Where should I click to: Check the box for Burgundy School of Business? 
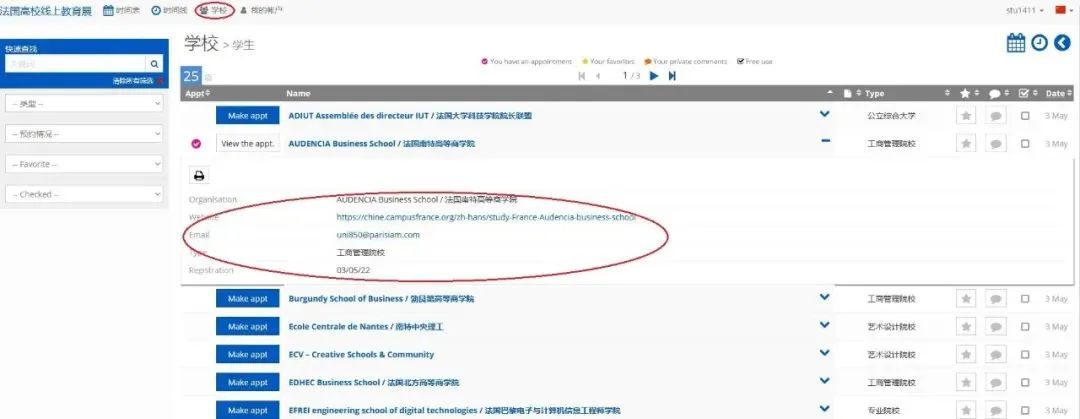tap(1025, 298)
